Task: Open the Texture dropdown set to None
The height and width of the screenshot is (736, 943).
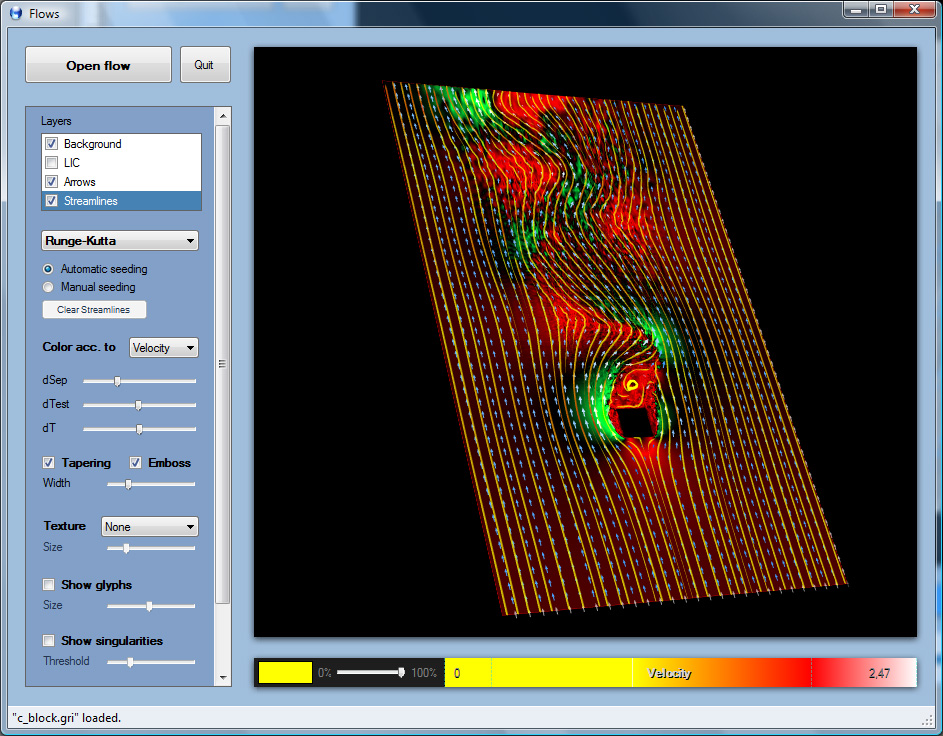Action: click(150, 527)
